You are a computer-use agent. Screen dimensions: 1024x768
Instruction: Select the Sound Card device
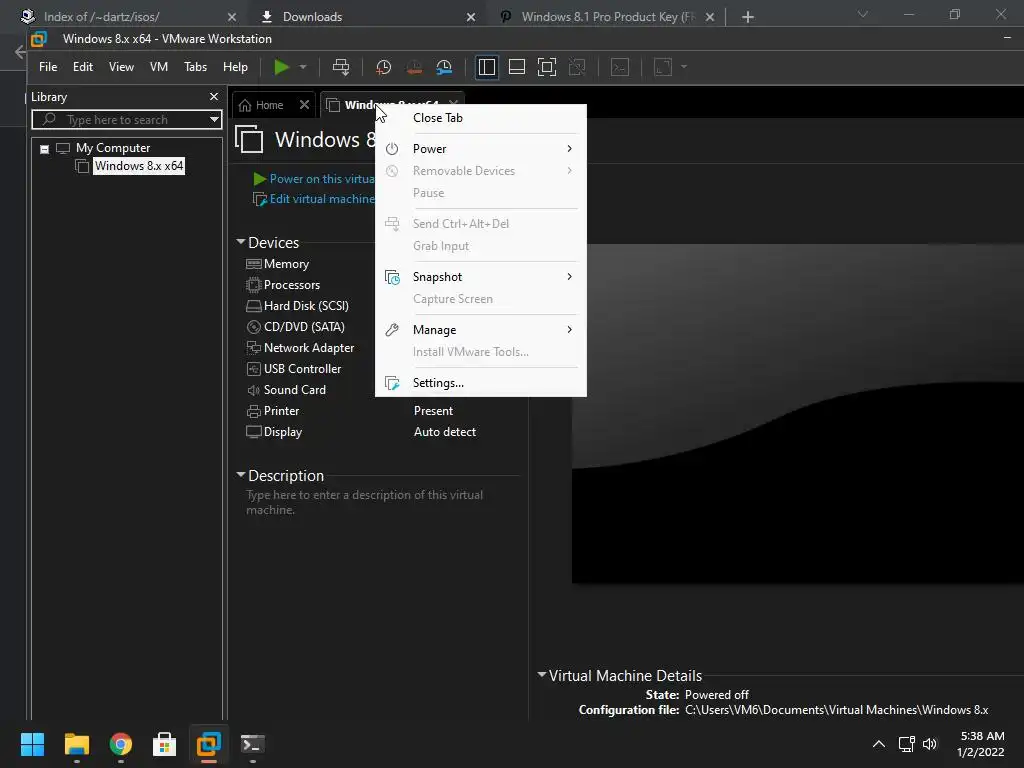(x=286, y=389)
